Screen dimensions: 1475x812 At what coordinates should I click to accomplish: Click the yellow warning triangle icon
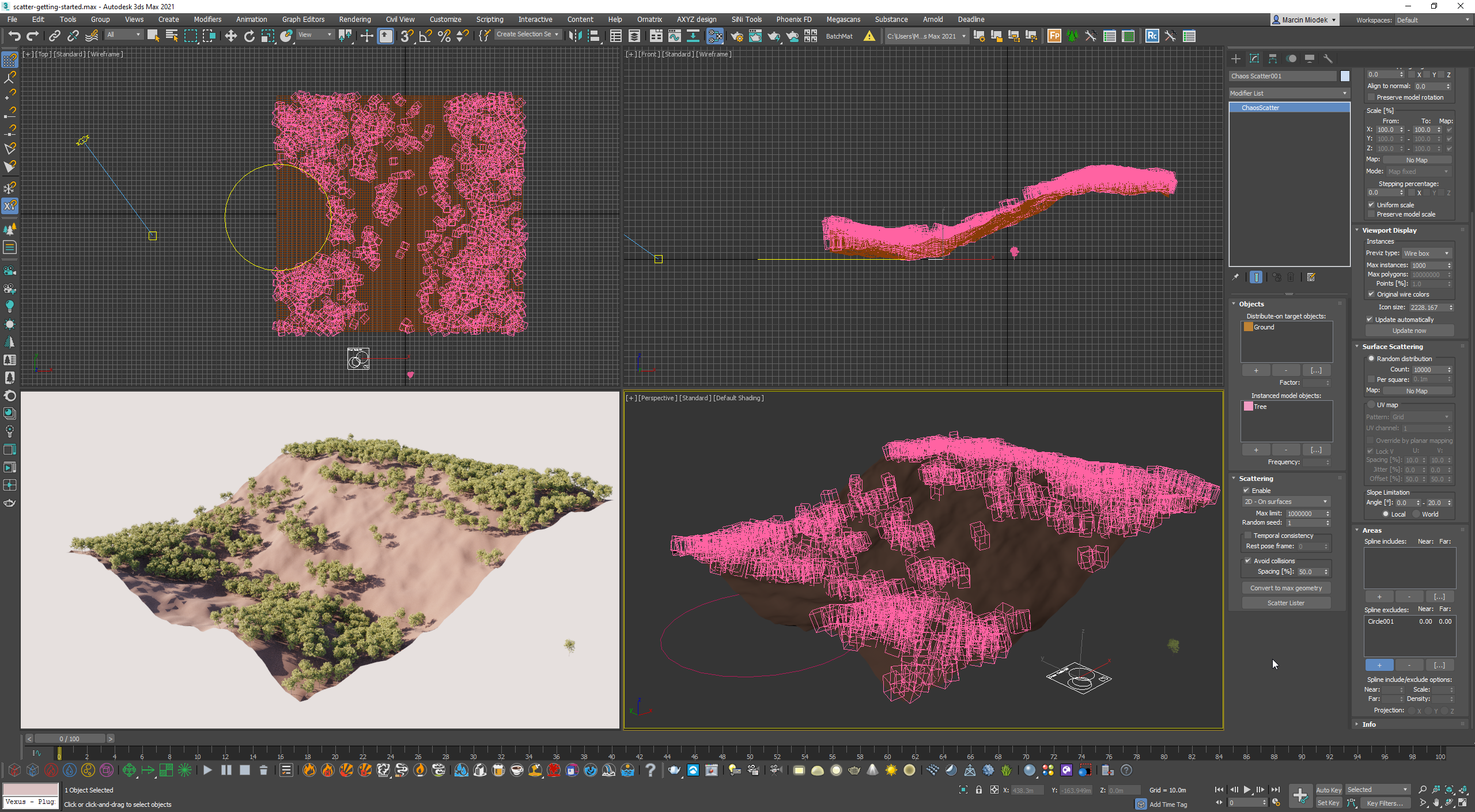(x=869, y=36)
